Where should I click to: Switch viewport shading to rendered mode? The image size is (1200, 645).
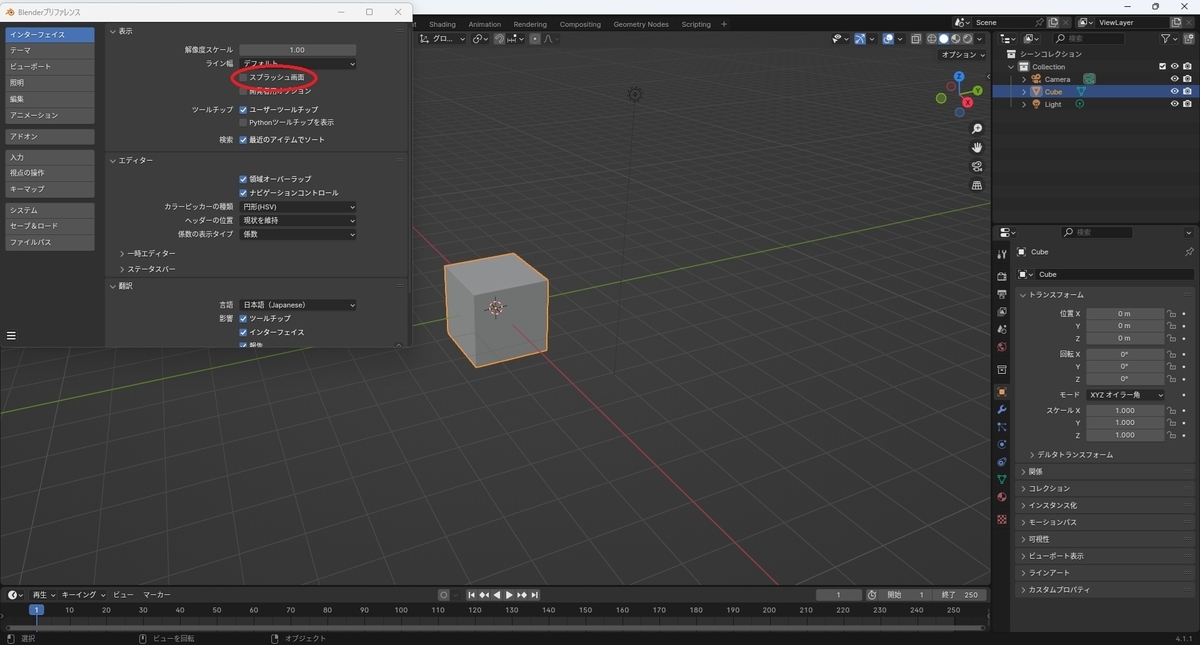[967, 39]
